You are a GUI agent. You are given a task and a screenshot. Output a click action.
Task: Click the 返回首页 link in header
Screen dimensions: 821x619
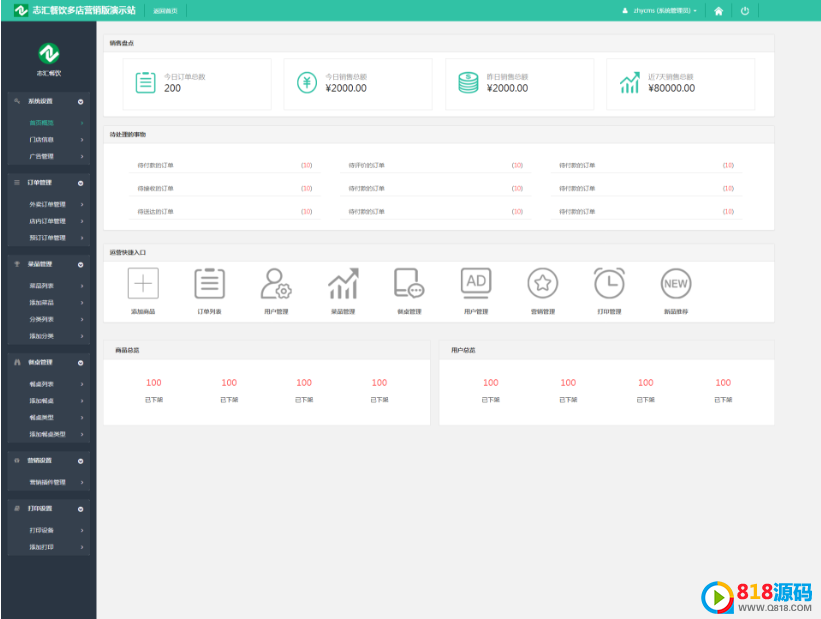(165, 11)
